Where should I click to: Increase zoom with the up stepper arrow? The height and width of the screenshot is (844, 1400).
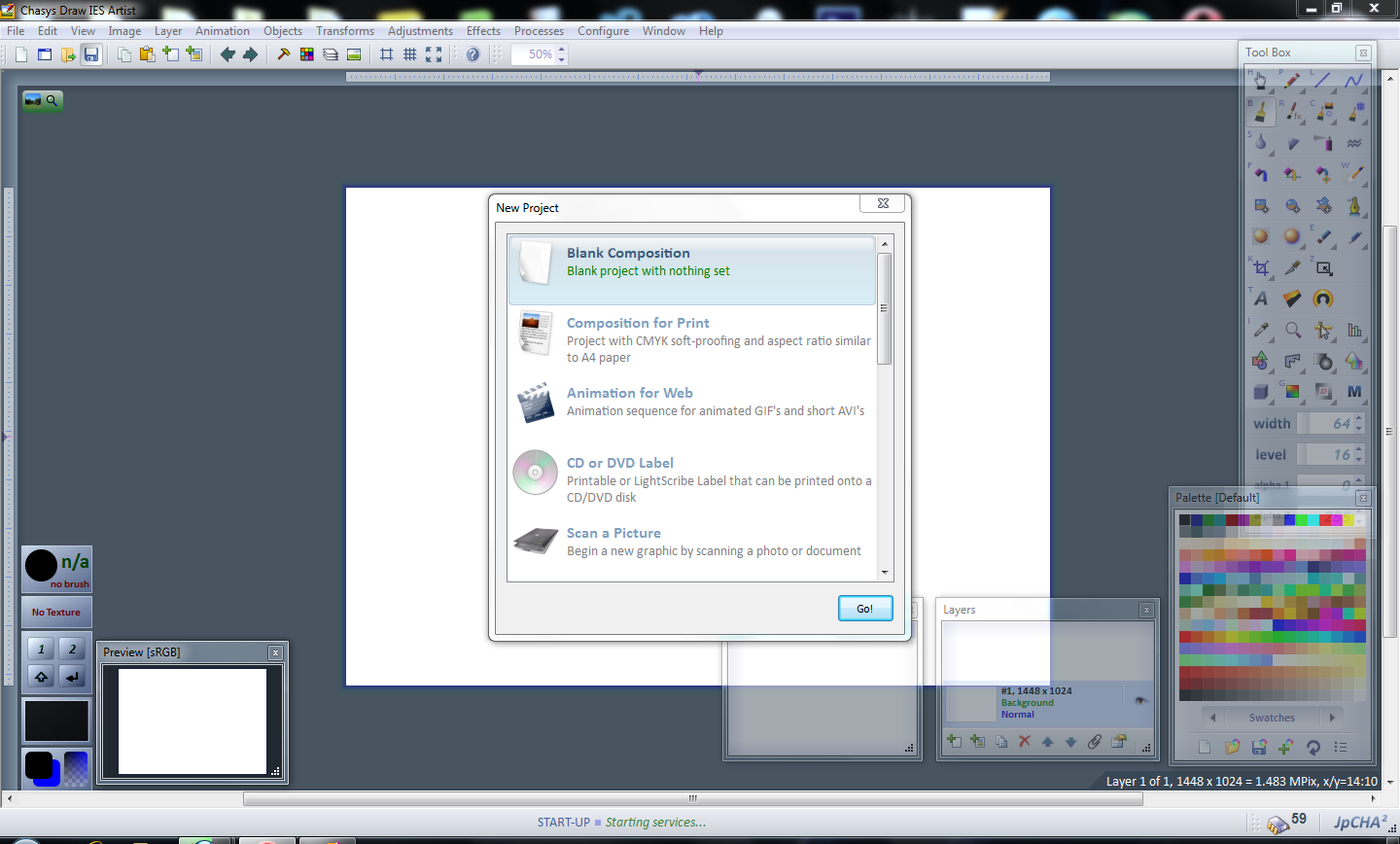click(x=562, y=50)
